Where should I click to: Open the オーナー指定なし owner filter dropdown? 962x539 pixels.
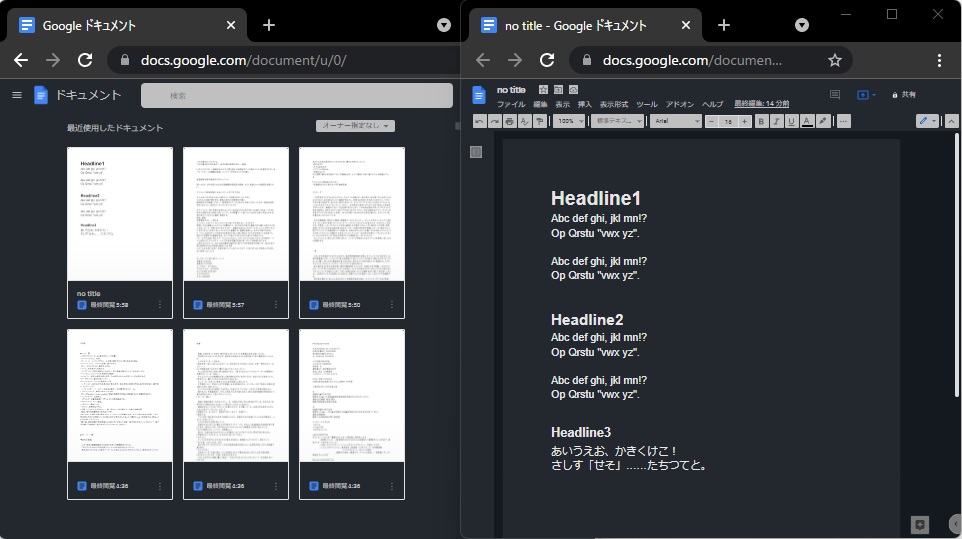(355, 126)
